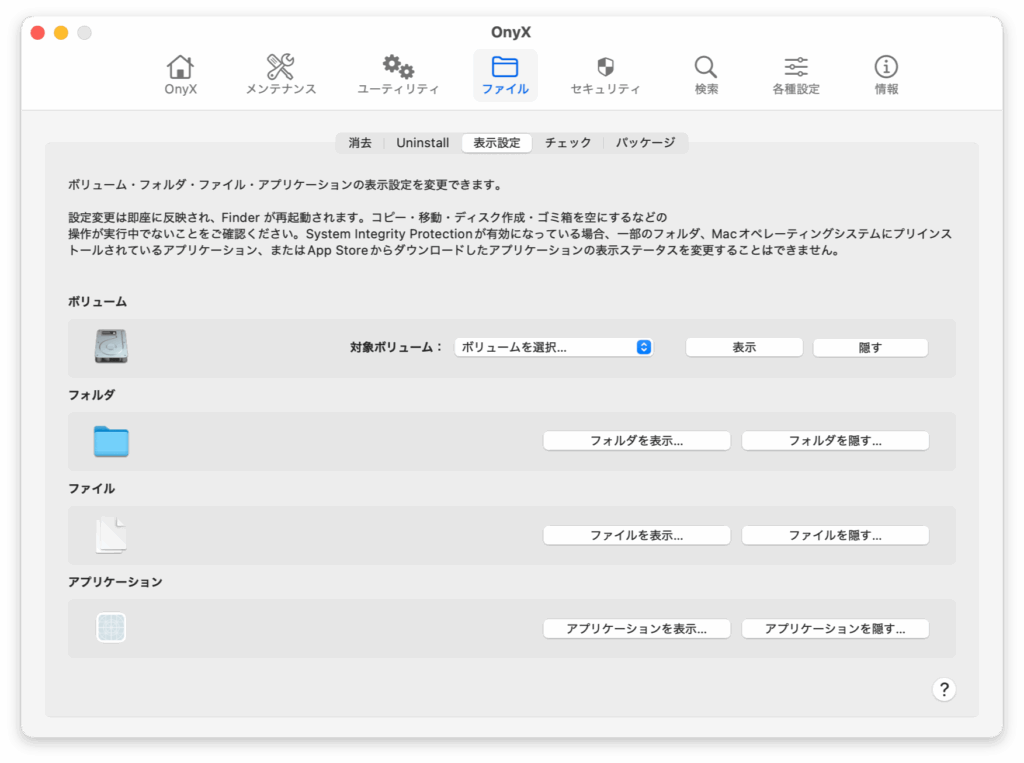Click the hard disk volume icon

[x=111, y=346]
